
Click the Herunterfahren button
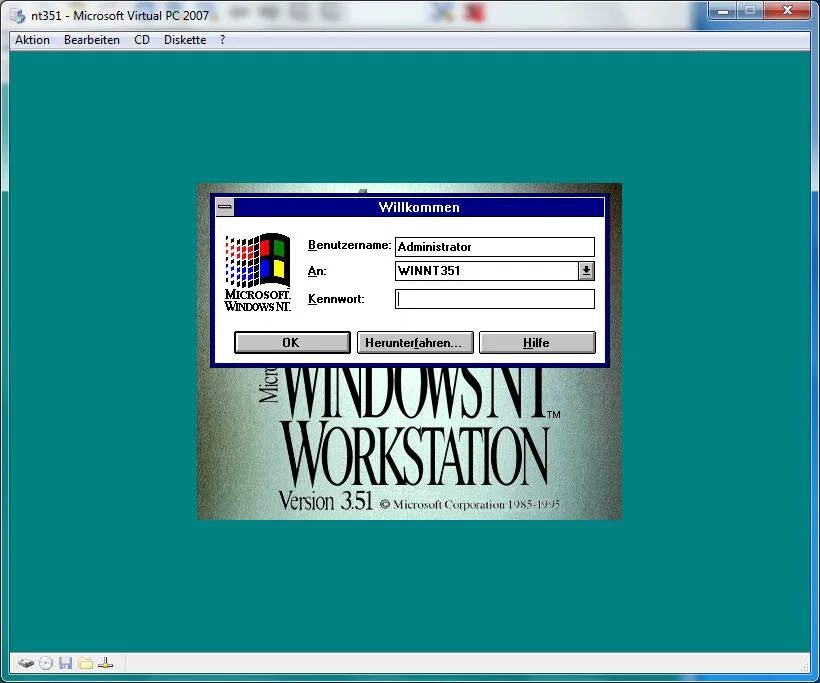[x=414, y=342]
